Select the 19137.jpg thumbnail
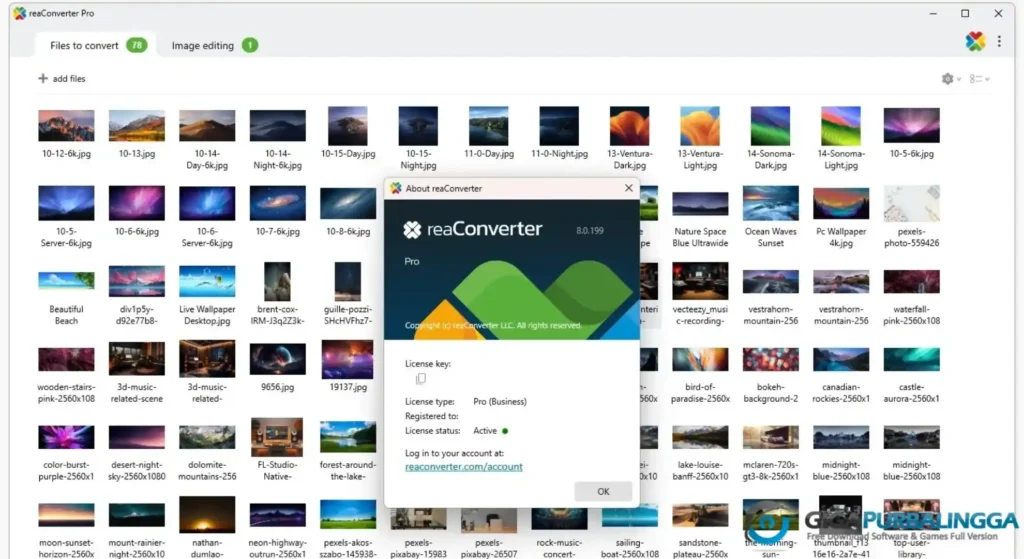 point(348,359)
